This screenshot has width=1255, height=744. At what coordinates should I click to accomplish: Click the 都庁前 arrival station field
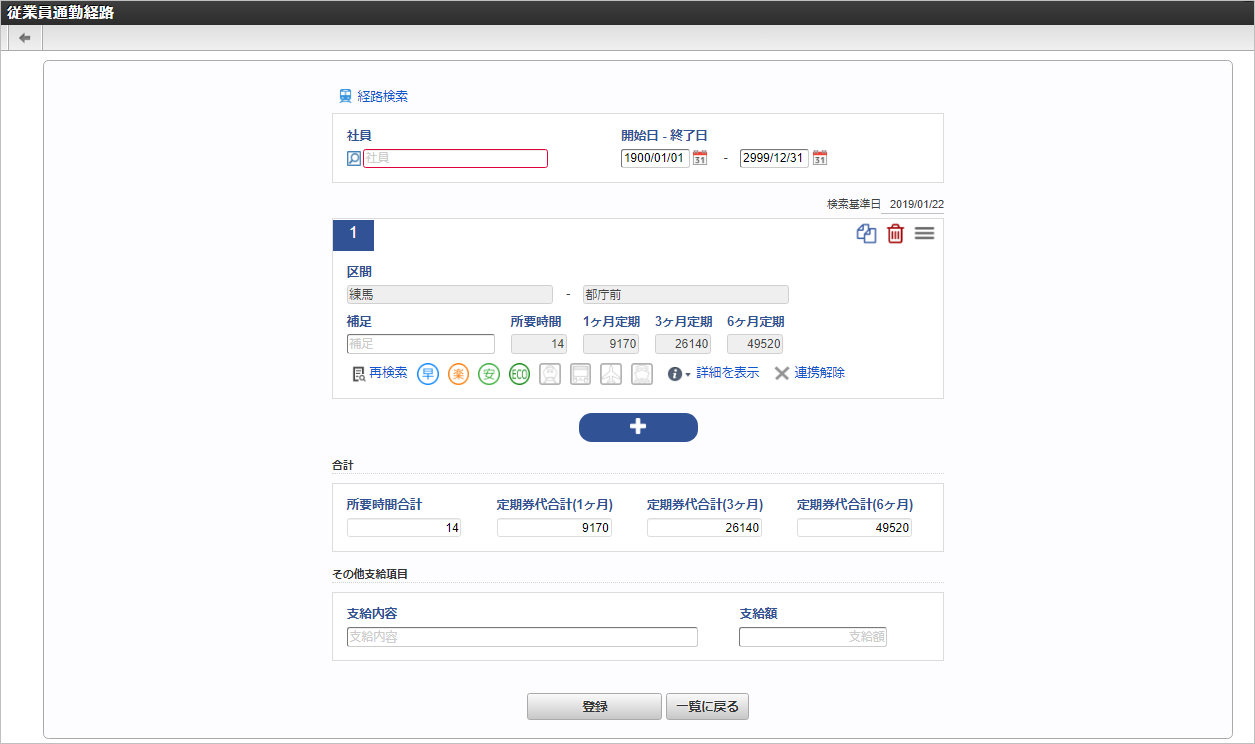(686, 294)
